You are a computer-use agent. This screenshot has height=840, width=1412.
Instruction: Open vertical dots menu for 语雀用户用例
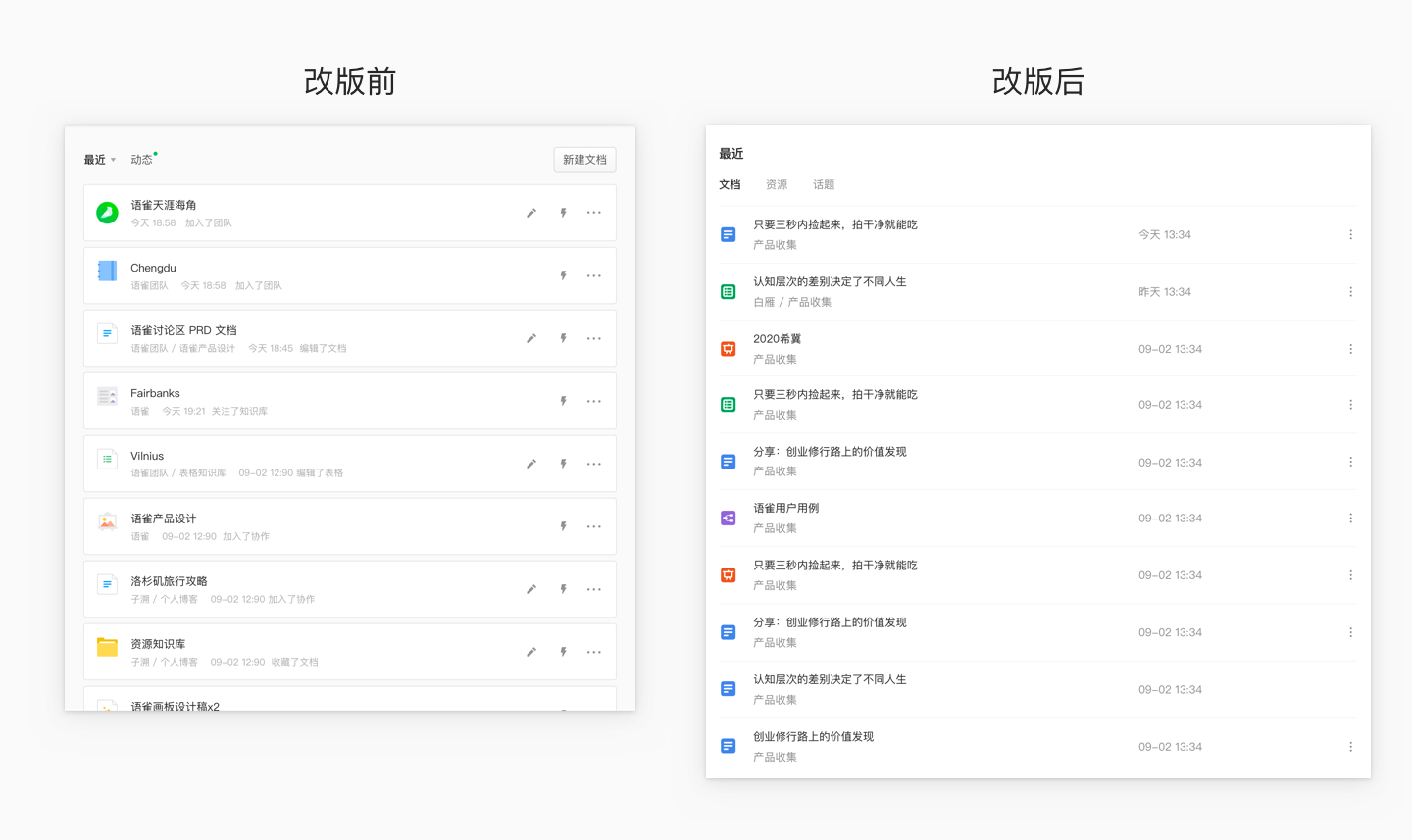click(x=1350, y=519)
